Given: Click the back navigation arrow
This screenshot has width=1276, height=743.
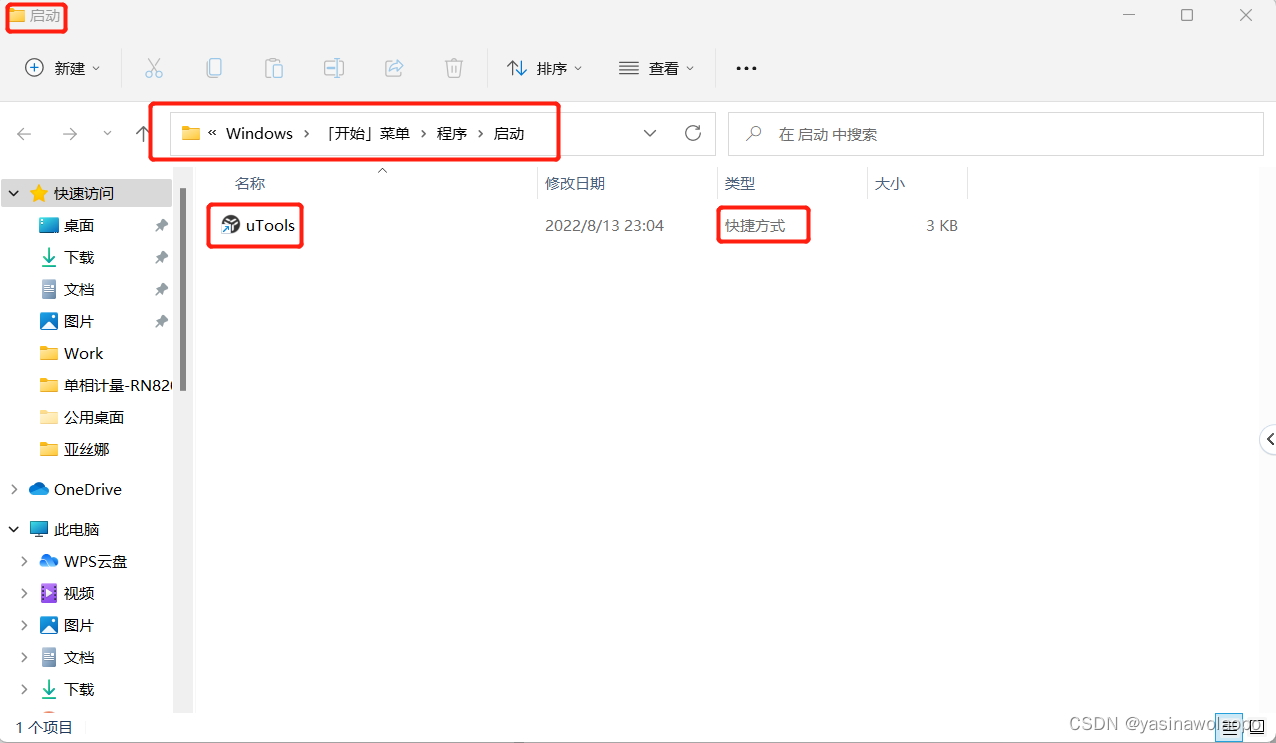Looking at the screenshot, I should tap(24, 133).
